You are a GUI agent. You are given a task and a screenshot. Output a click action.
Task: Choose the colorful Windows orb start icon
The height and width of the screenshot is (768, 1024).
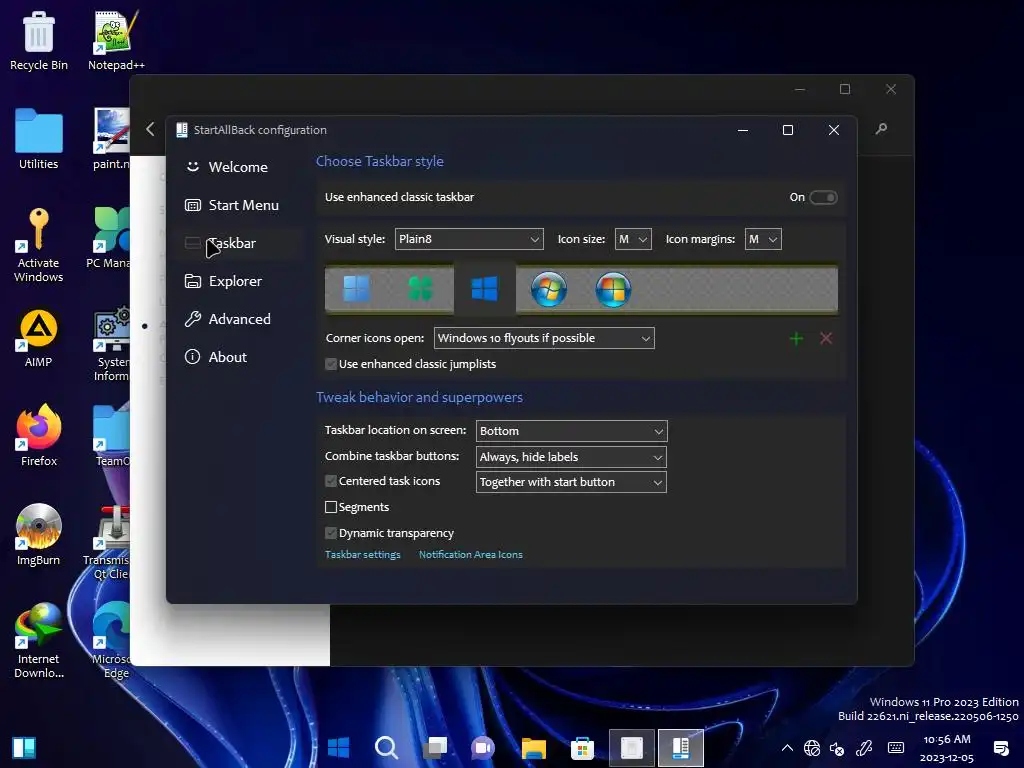(x=613, y=289)
